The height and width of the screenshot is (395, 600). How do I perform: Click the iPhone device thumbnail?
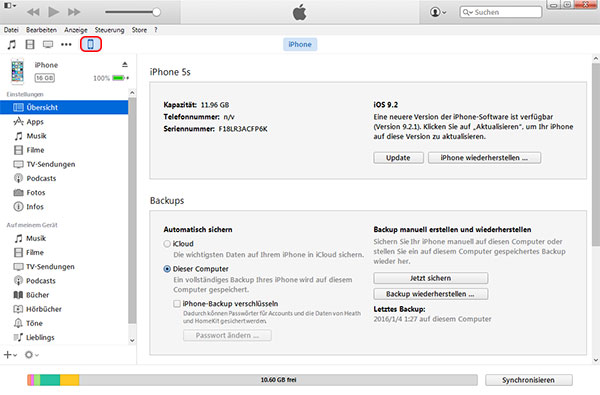[17, 71]
